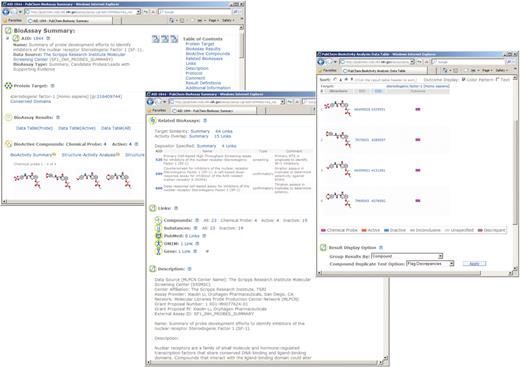
Task: Click the back button in the BioAssay Summary window
Action: click(x=6, y=12)
